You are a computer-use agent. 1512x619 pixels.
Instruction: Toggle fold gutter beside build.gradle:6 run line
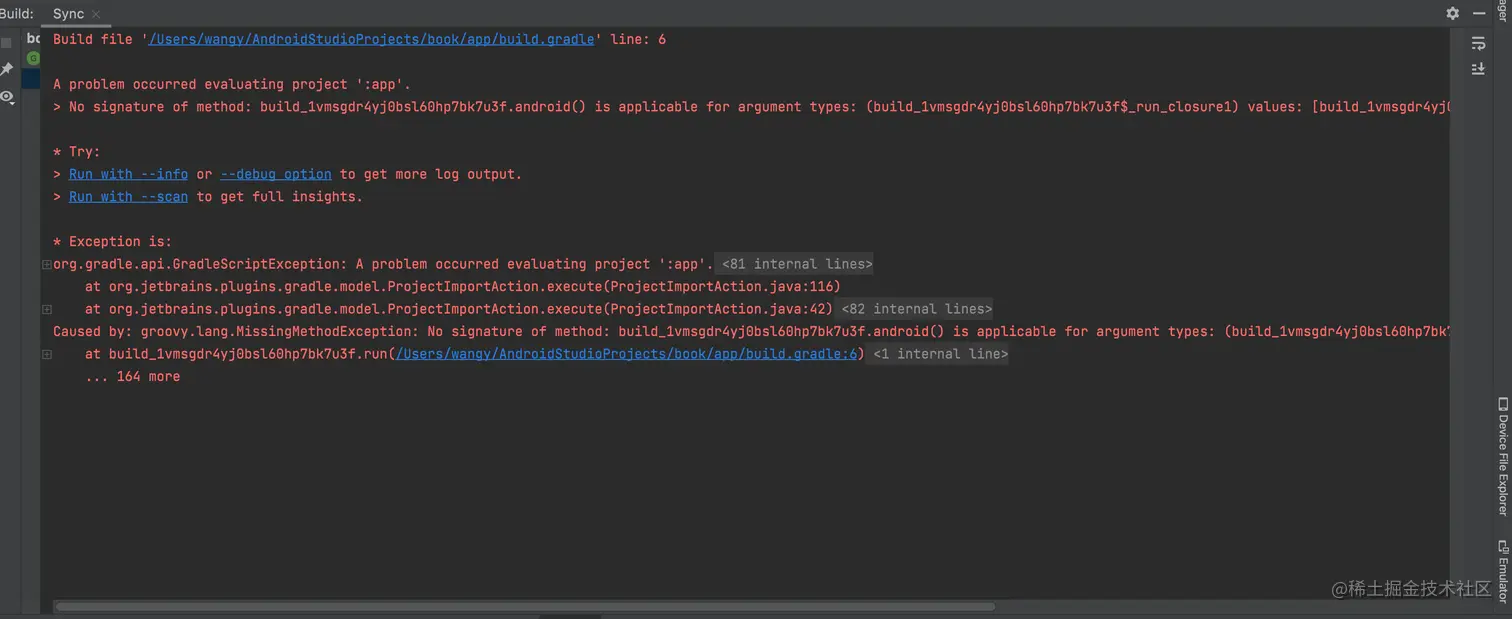pyautogui.click(x=47, y=354)
